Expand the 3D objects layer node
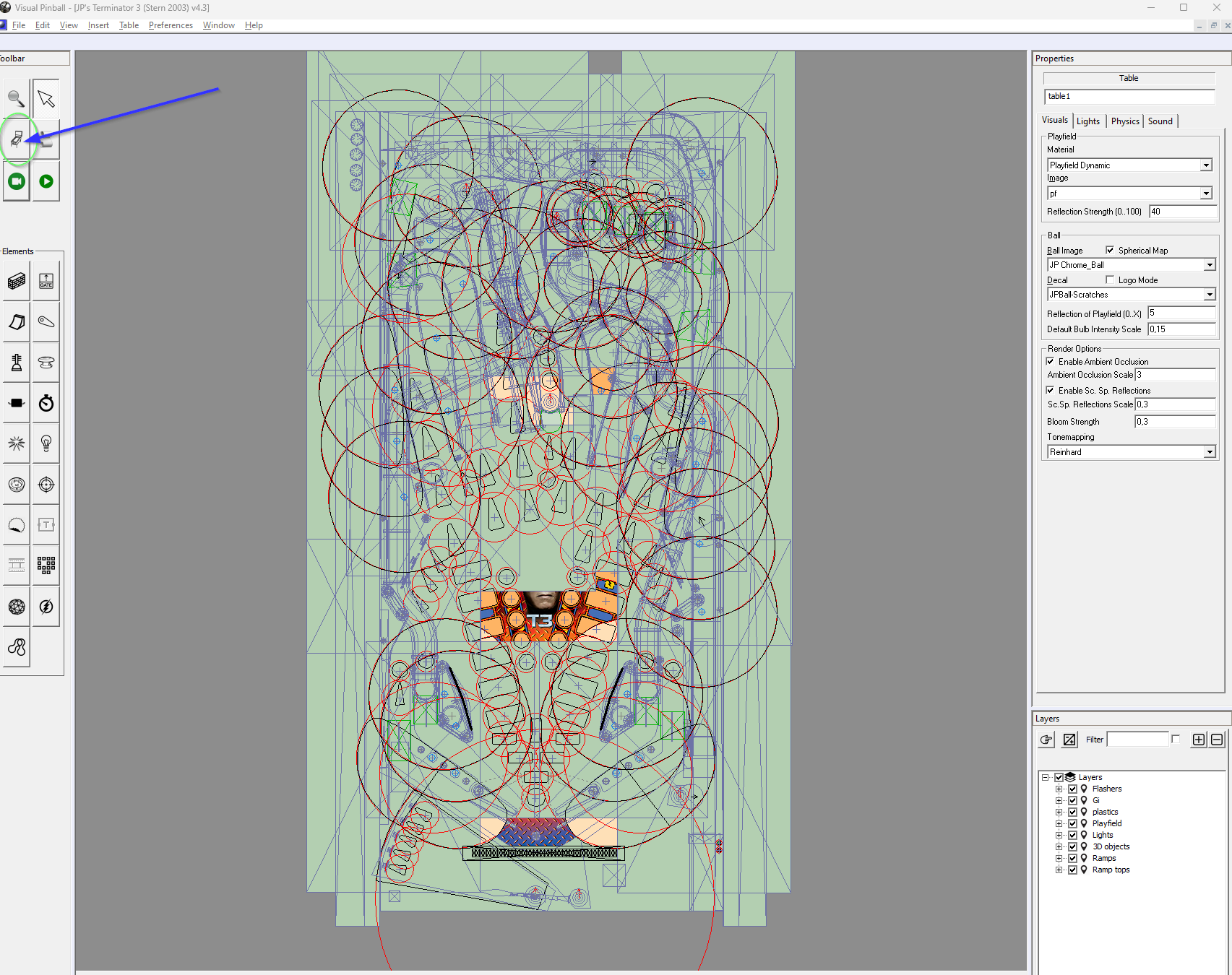 click(1059, 846)
